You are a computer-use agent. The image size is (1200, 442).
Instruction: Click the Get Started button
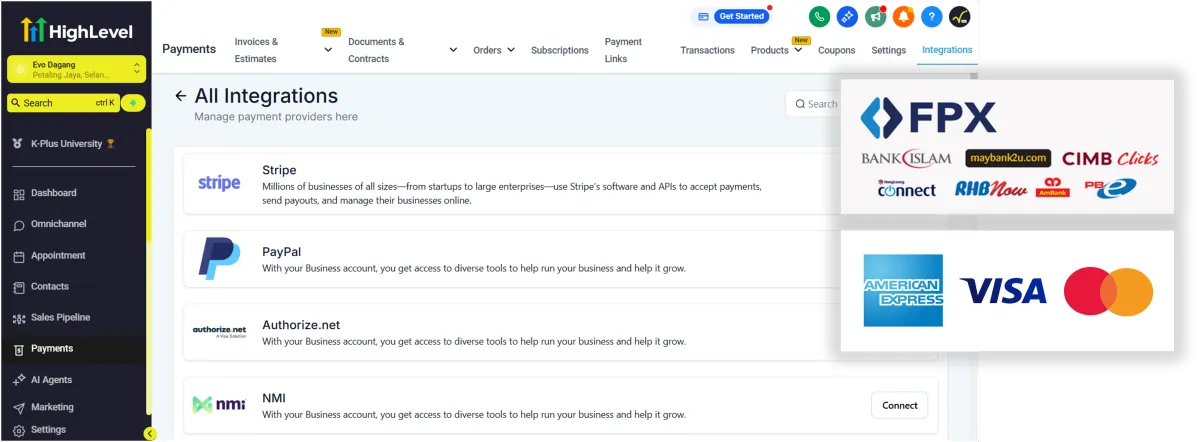[x=731, y=17]
